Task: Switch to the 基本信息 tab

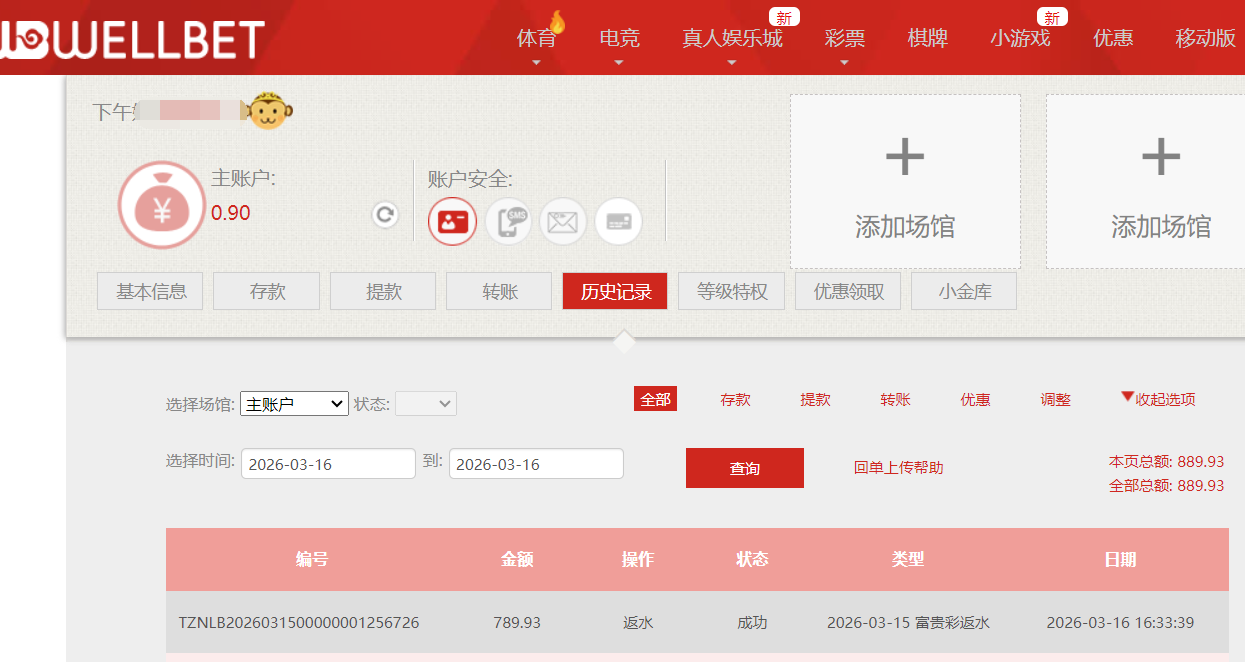Action: pyautogui.click(x=149, y=290)
